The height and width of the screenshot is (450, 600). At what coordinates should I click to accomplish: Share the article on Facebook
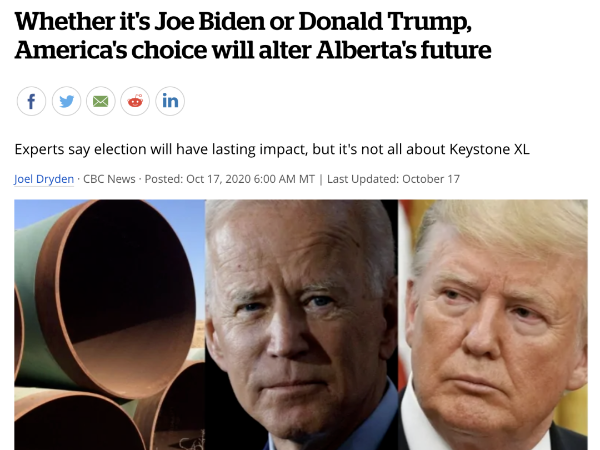point(31,101)
